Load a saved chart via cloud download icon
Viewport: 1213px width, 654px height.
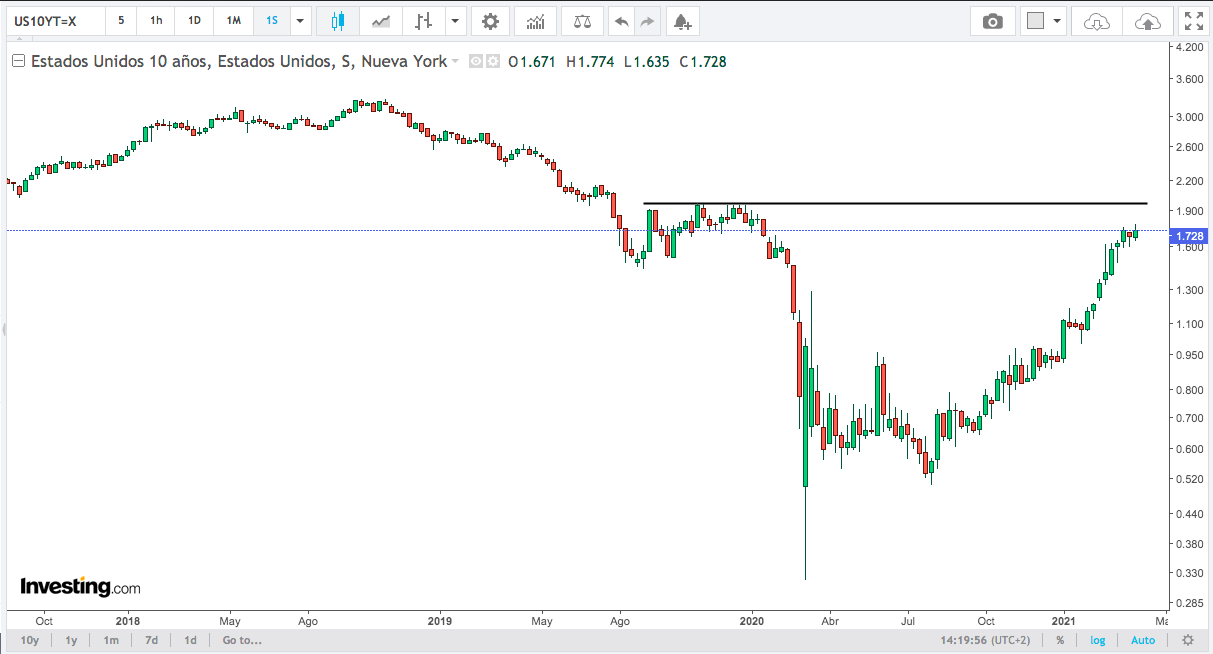tap(1097, 21)
